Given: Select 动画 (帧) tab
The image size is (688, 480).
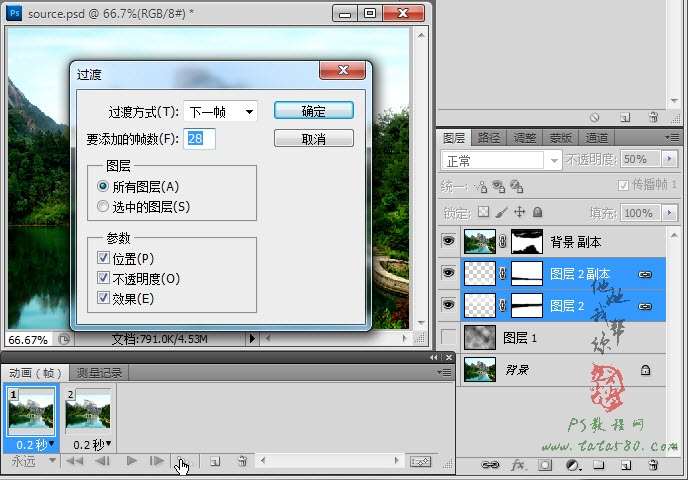Looking at the screenshot, I should click(35, 373).
